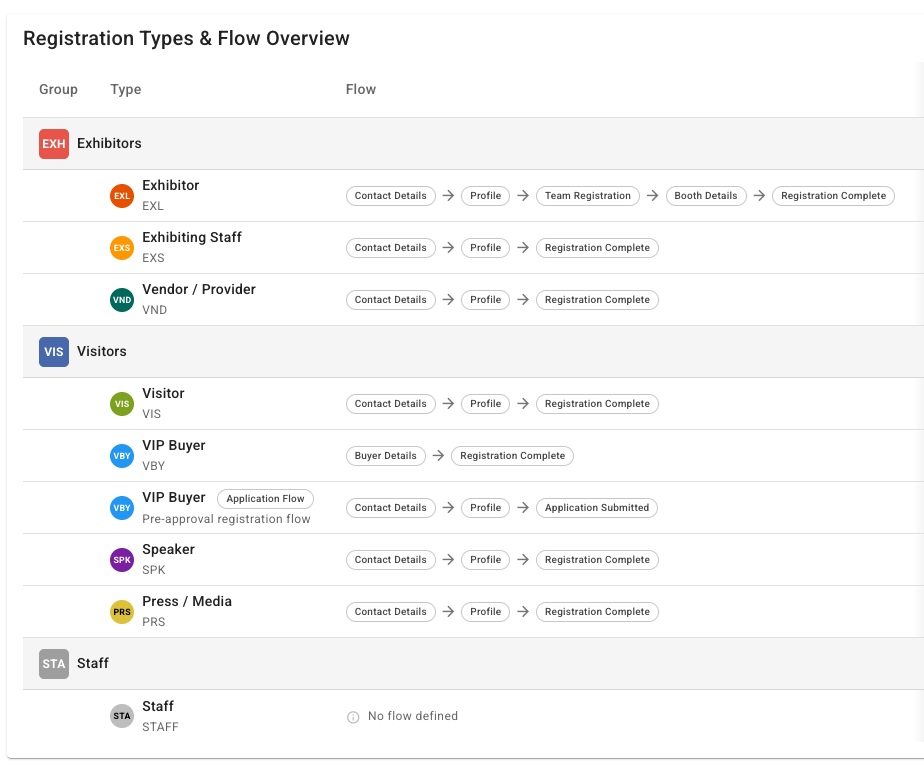Open Profile step for Press / Media
The image size is (924, 766).
pos(486,612)
